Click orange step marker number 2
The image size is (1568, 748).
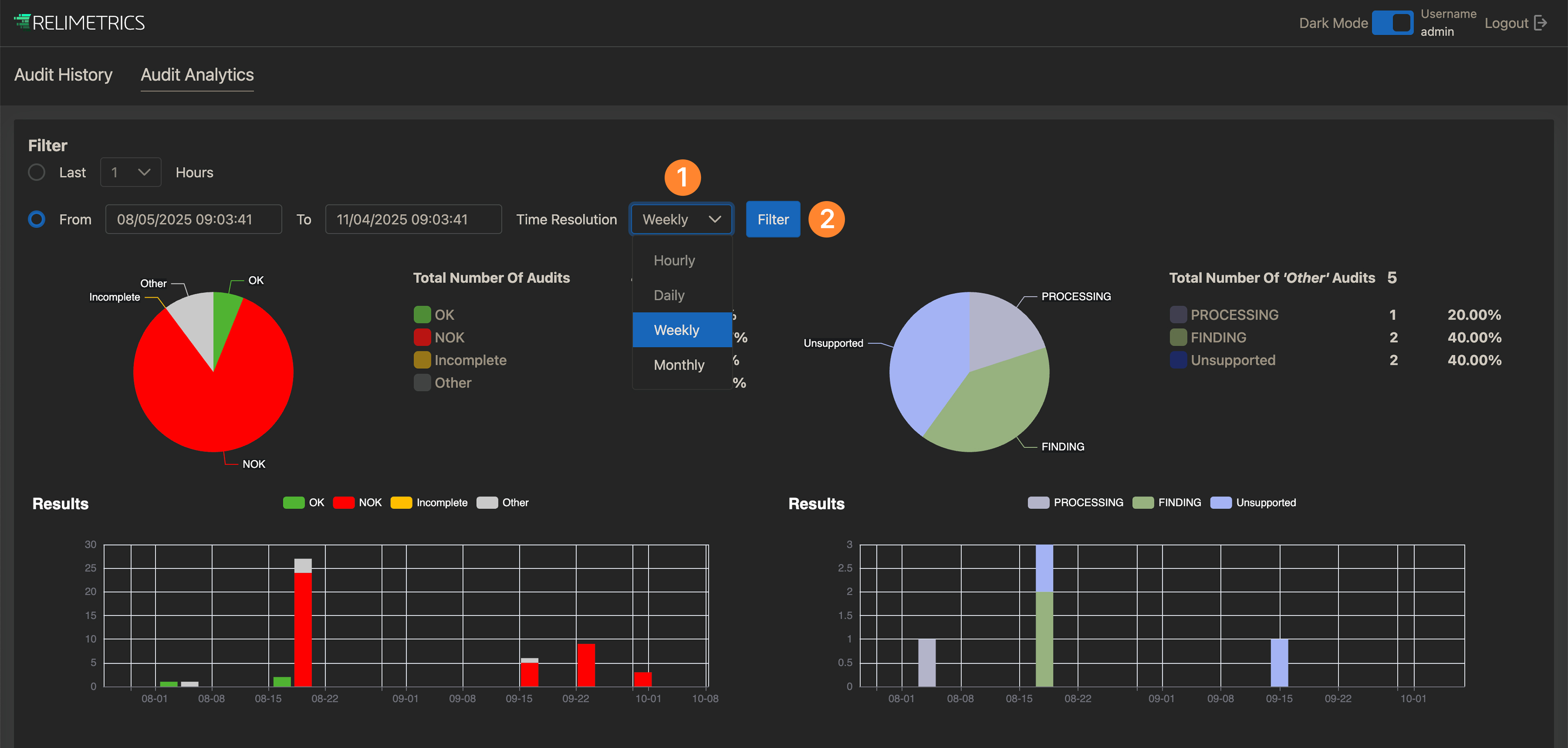(826, 219)
